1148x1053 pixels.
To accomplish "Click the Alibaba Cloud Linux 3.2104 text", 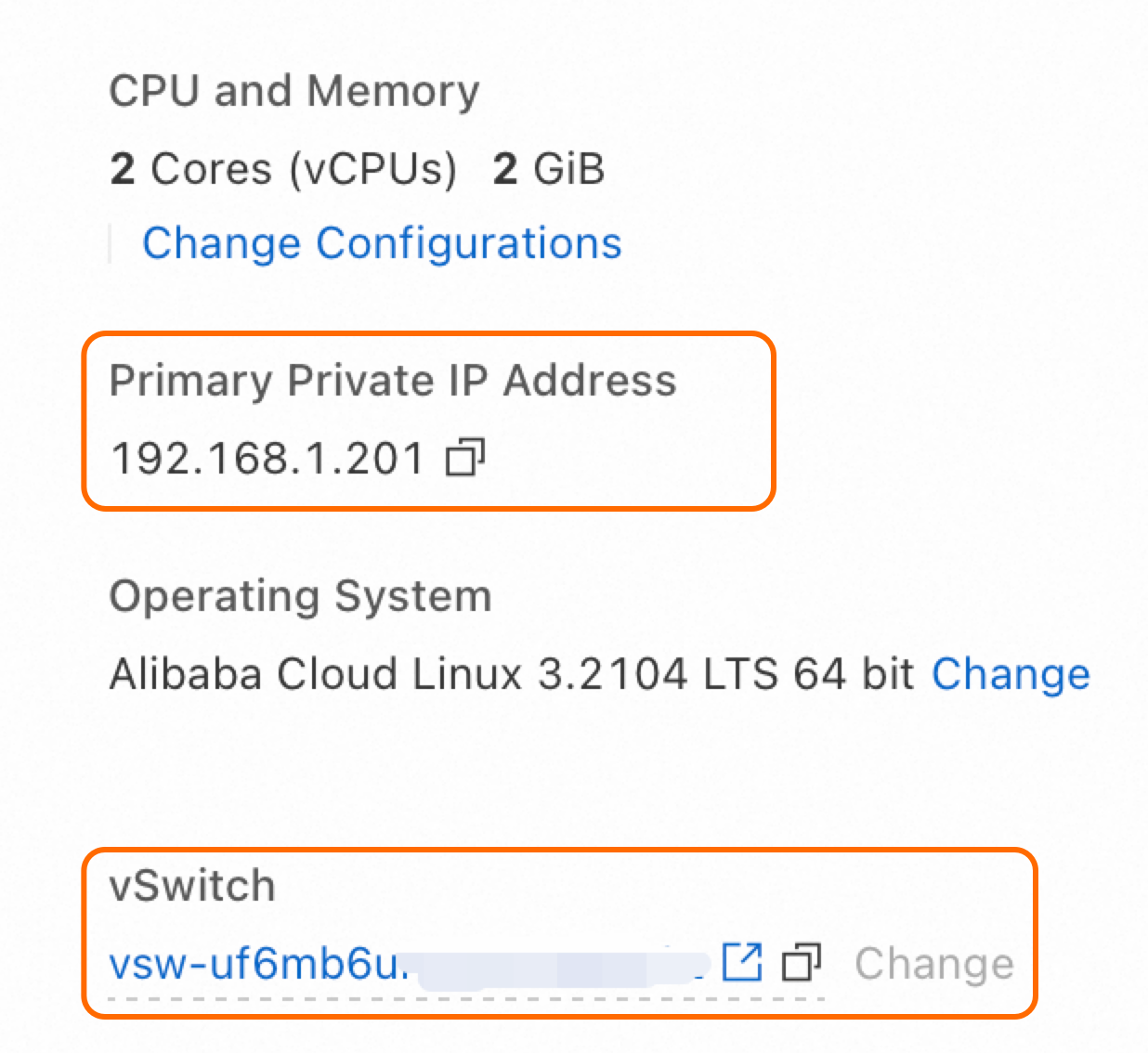I will (x=399, y=674).
